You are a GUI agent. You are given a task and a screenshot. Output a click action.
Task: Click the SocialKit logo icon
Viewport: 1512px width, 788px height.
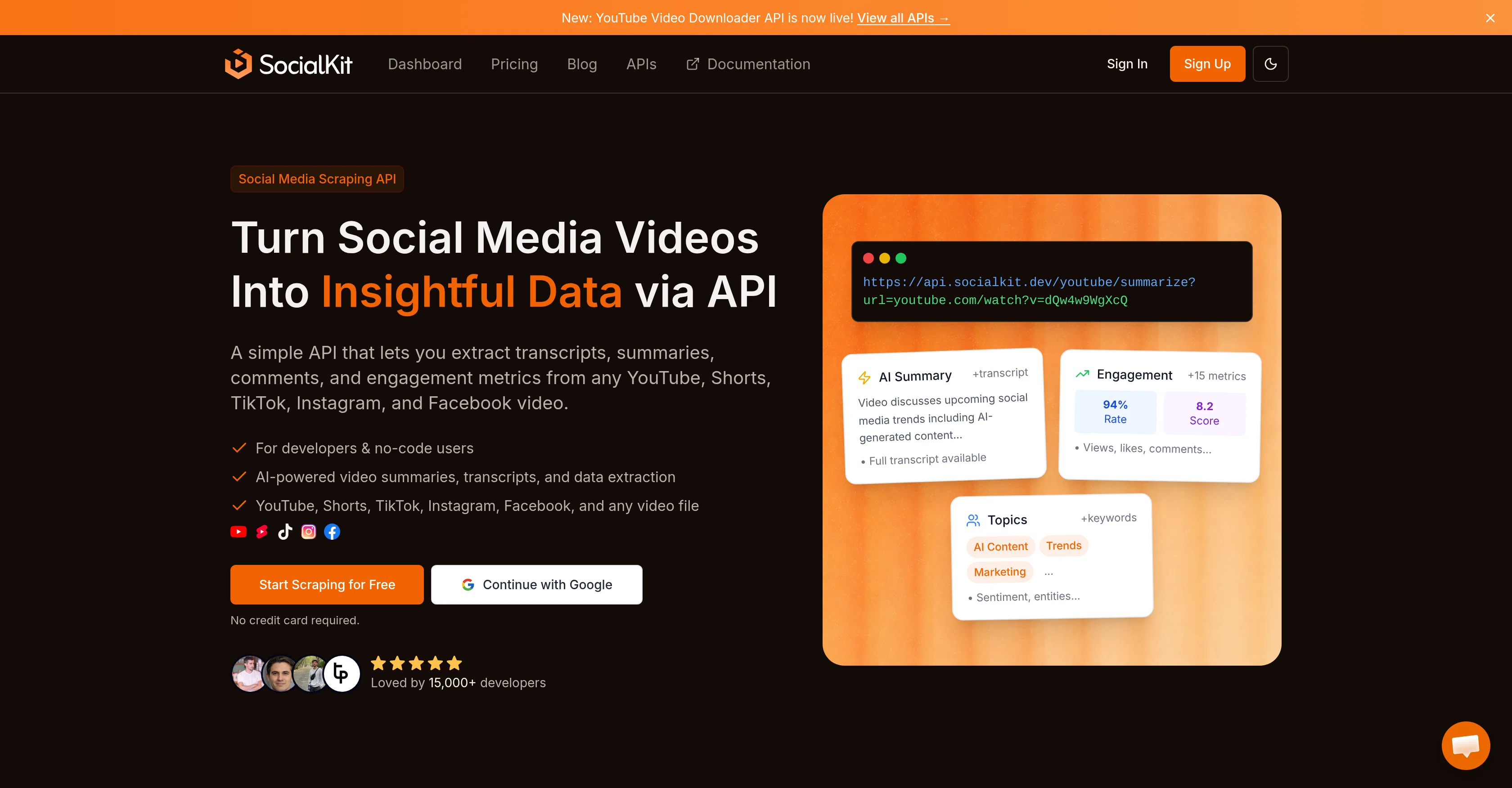pyautogui.click(x=238, y=64)
